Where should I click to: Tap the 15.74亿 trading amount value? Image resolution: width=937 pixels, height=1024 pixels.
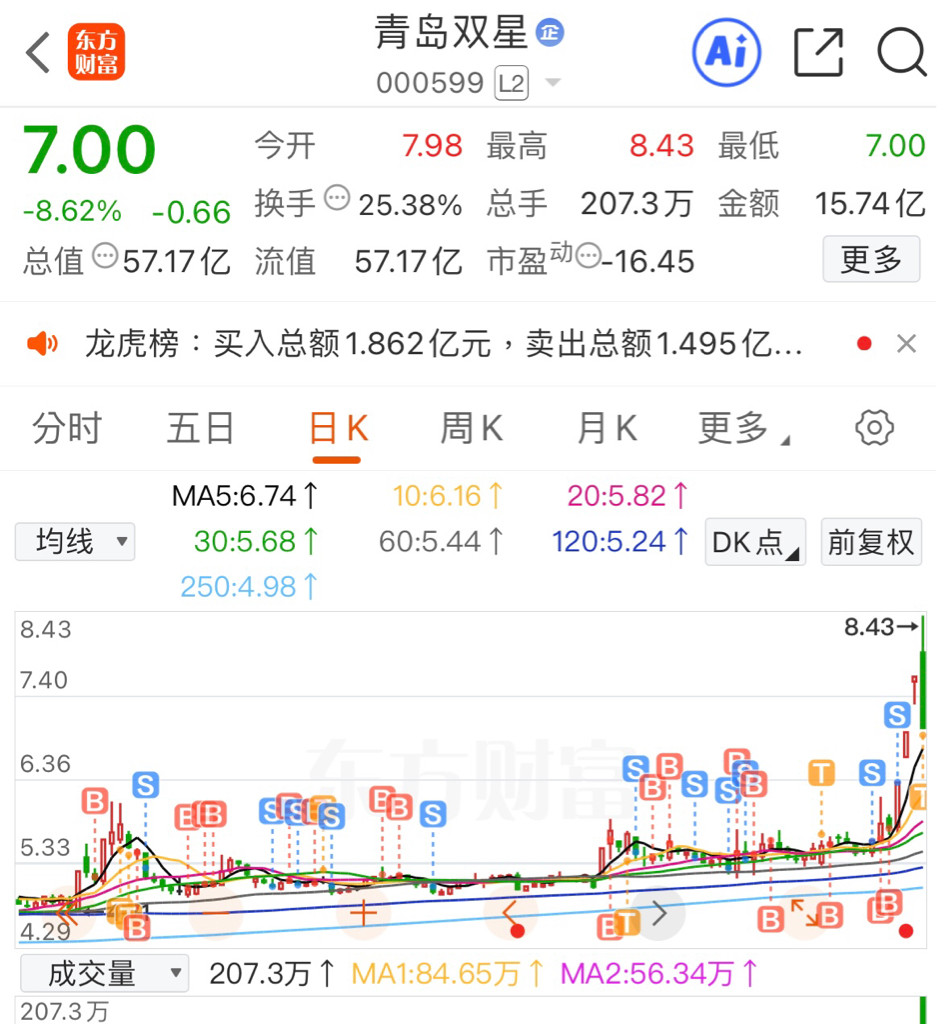[870, 204]
